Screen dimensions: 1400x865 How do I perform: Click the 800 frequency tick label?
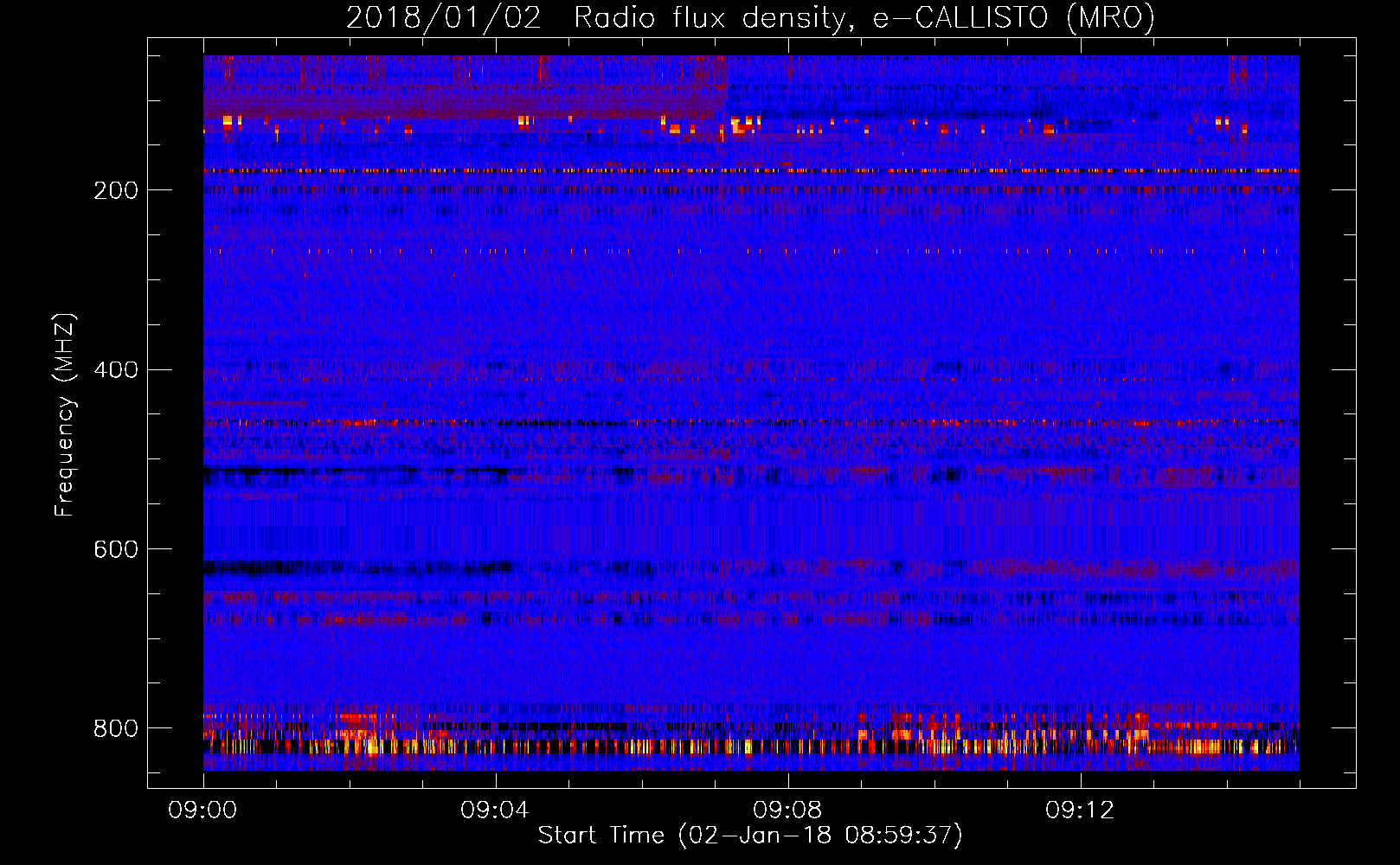click(116, 728)
